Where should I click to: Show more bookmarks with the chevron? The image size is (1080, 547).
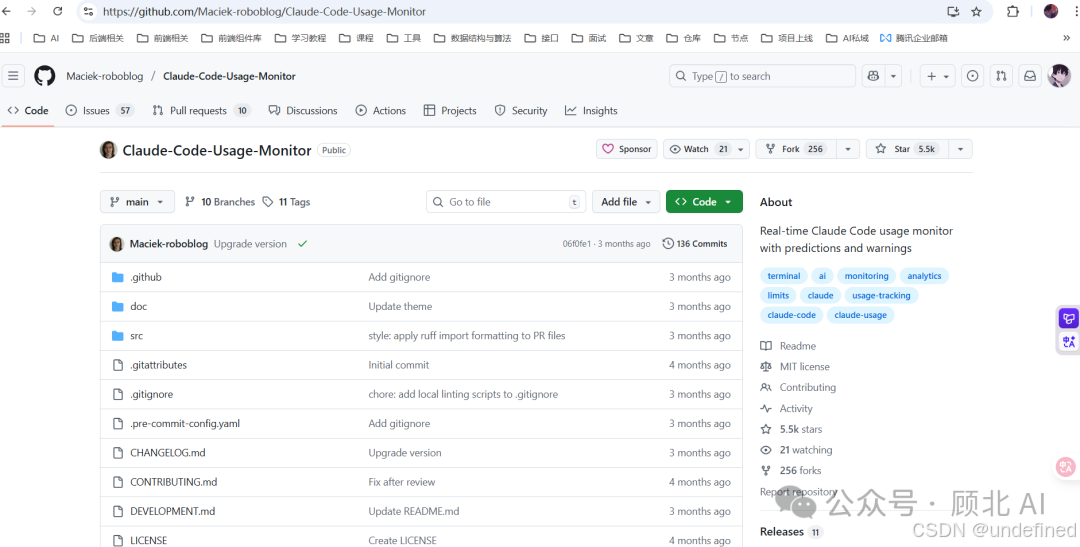pos(1067,38)
